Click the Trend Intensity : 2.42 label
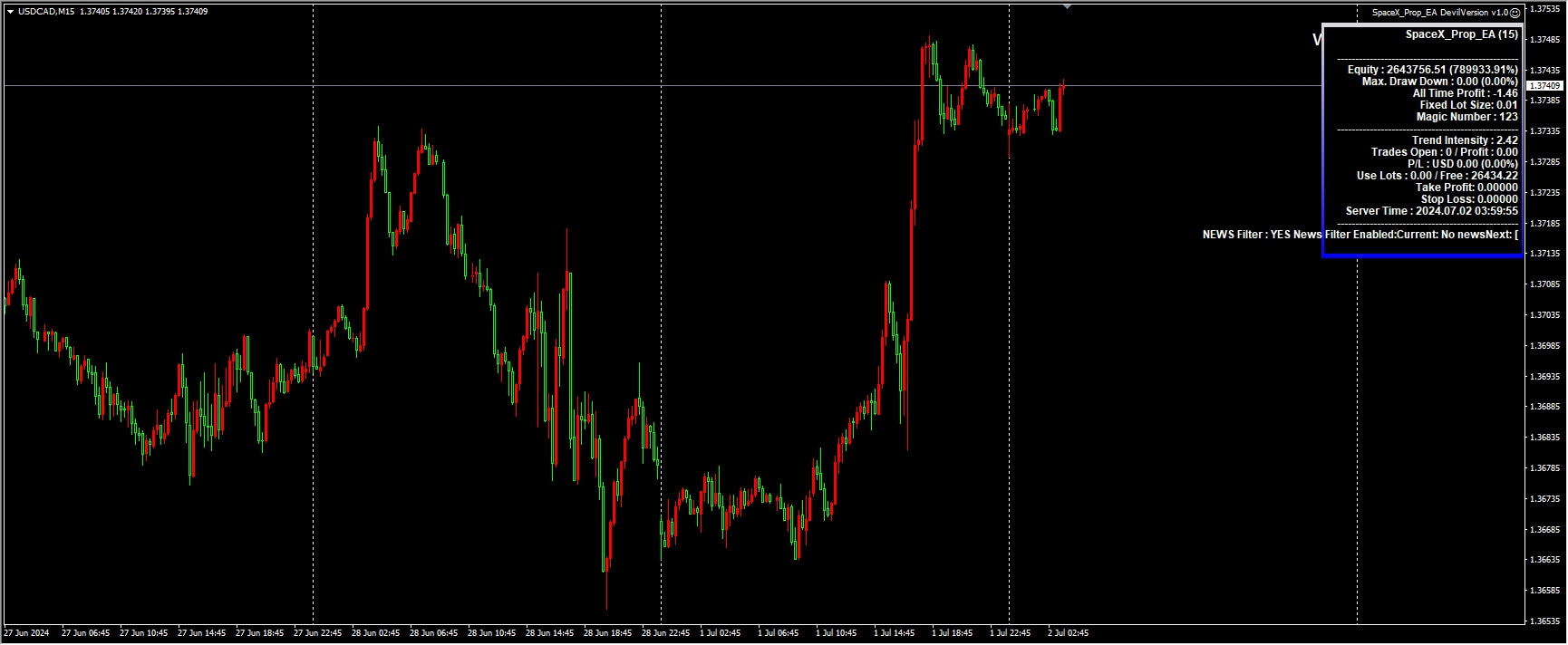The height and width of the screenshot is (645, 1568). [x=1464, y=140]
